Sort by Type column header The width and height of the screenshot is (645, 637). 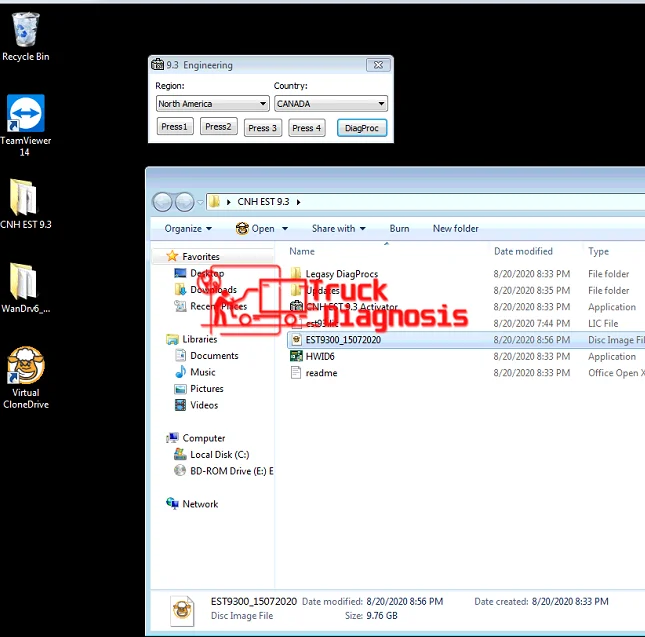598,251
